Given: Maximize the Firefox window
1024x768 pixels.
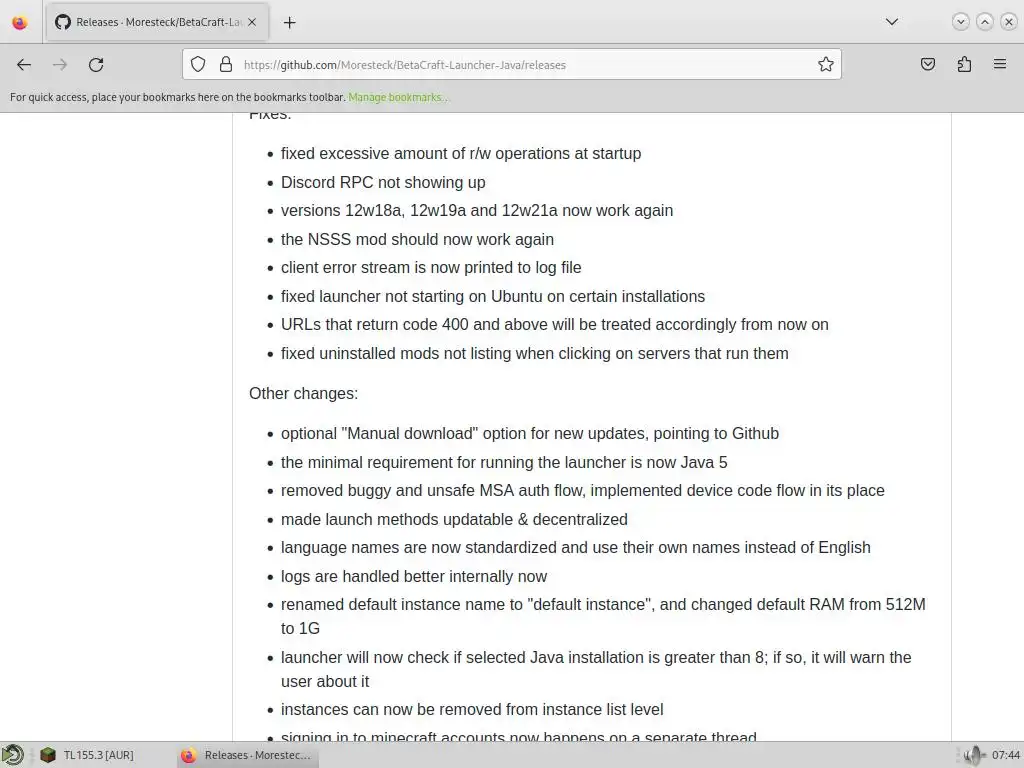Looking at the screenshot, I should click(x=985, y=22).
